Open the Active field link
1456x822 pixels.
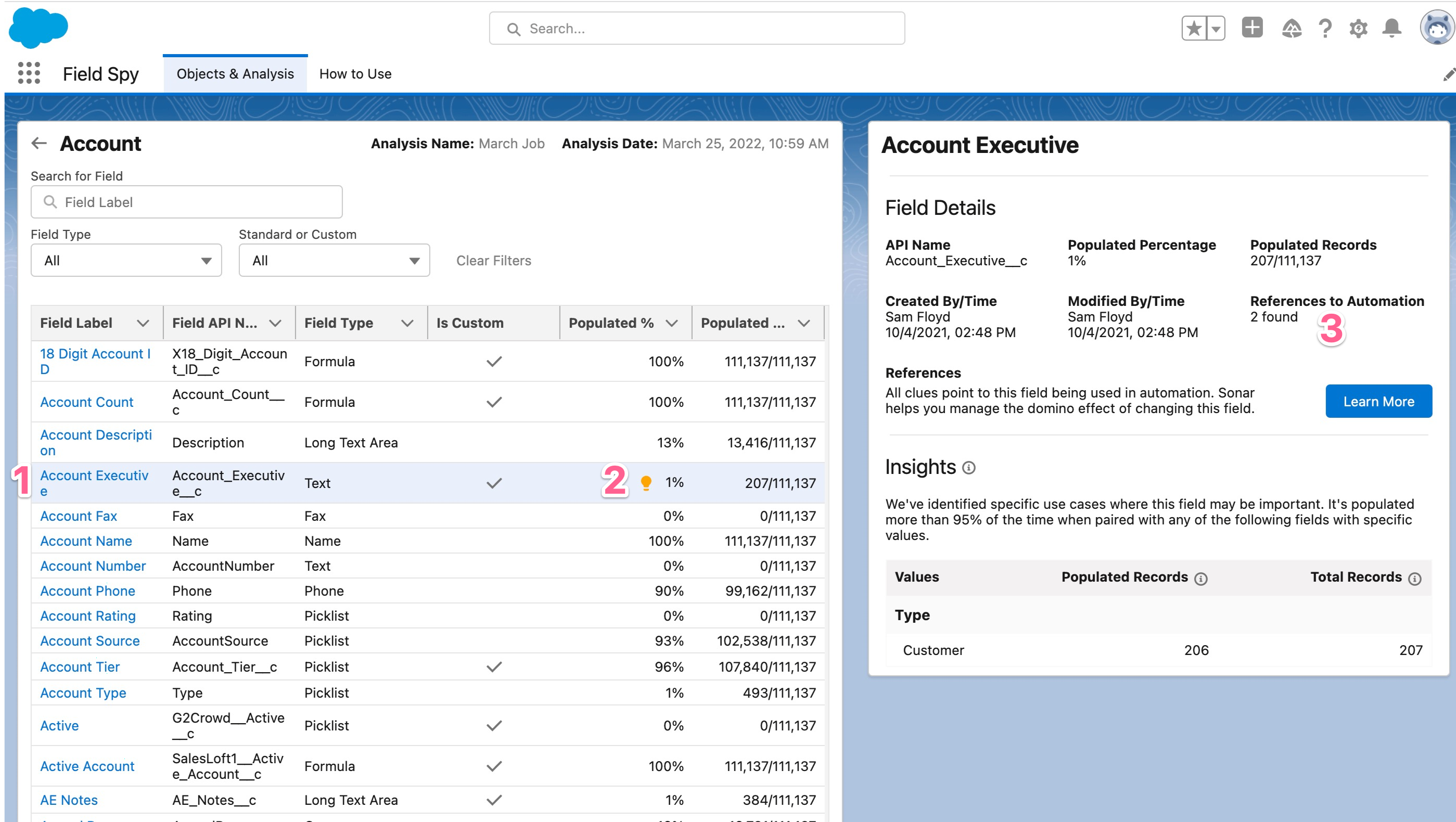[x=59, y=726]
